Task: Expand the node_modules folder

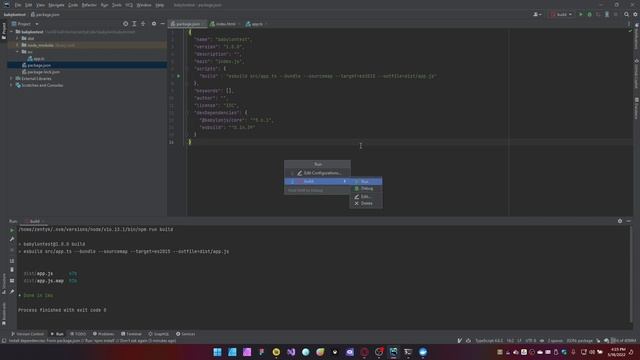Action: point(18,45)
